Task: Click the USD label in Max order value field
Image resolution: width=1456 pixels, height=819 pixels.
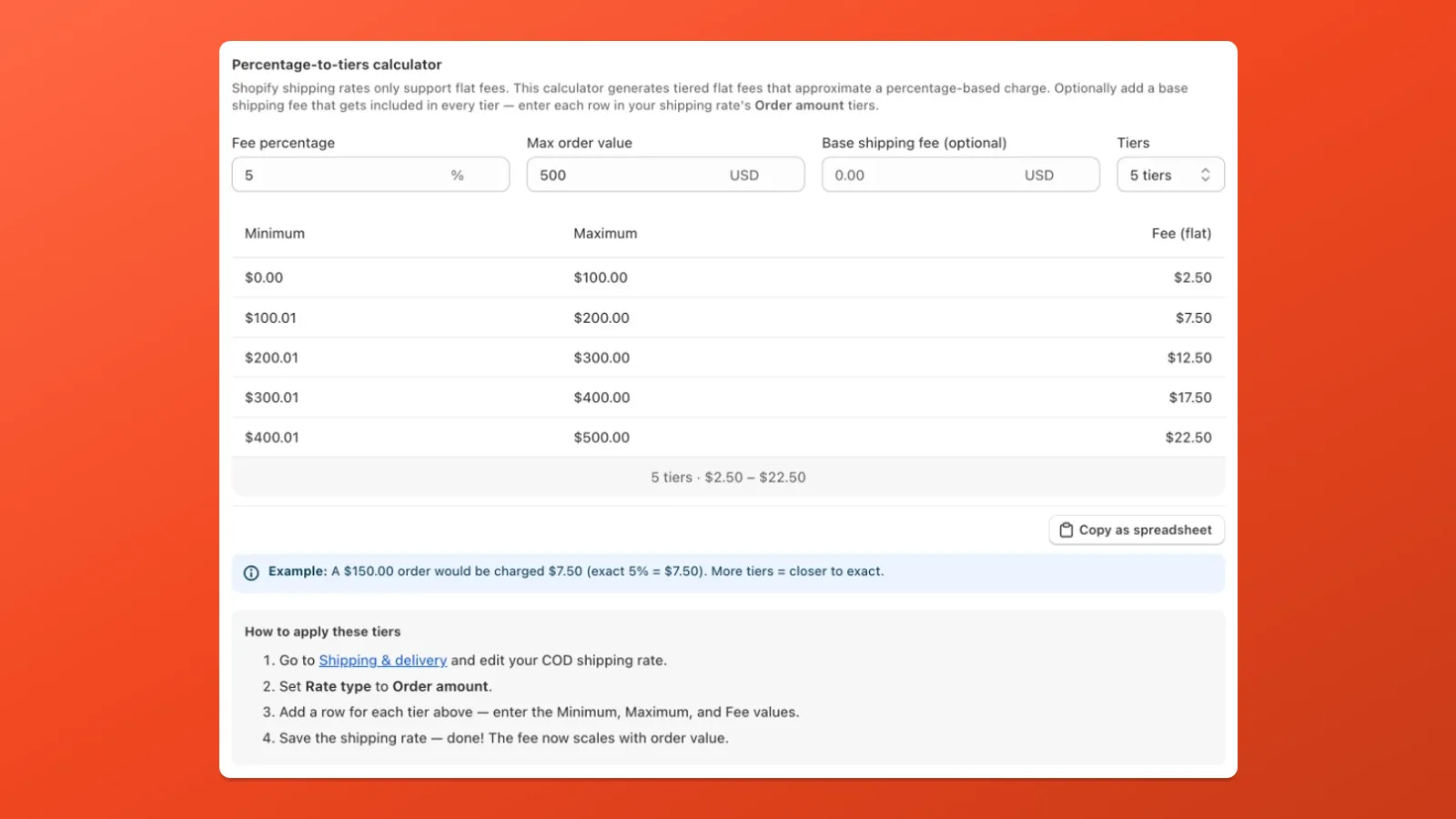Action: (743, 175)
